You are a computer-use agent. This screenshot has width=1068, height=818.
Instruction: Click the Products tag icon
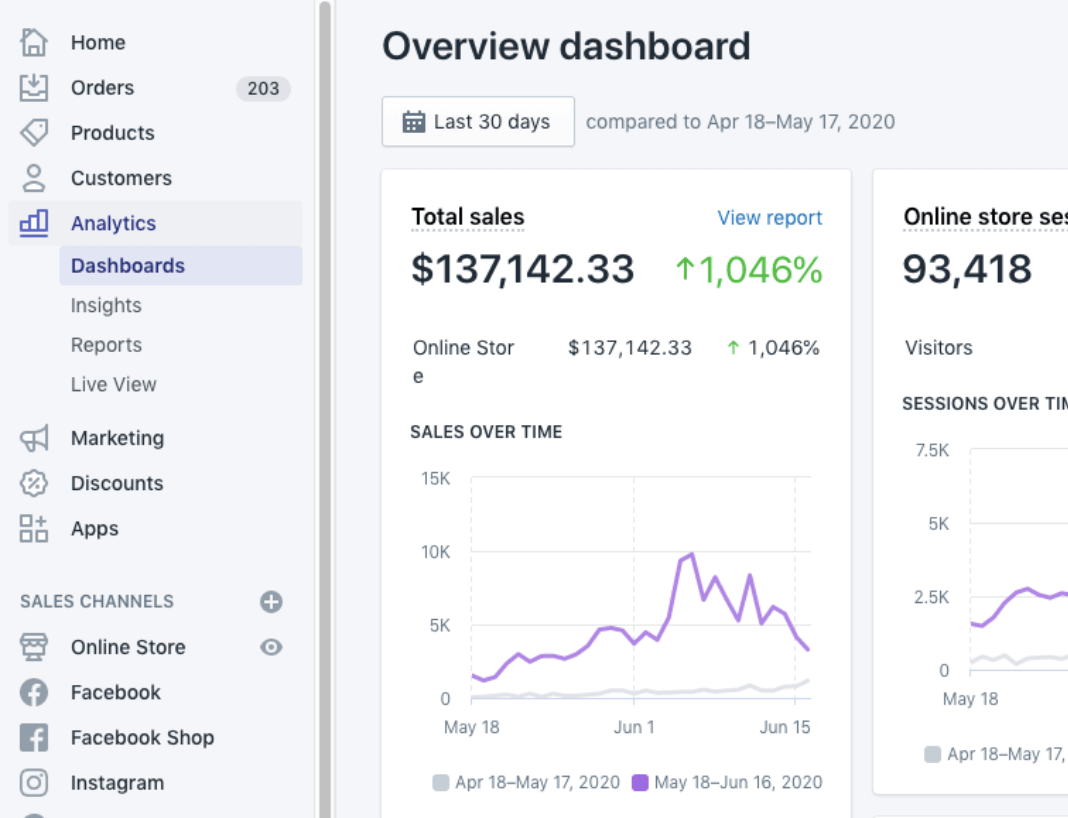tap(34, 133)
